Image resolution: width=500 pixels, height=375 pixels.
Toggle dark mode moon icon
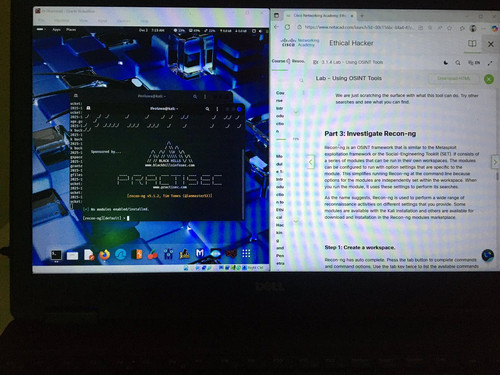point(446,62)
